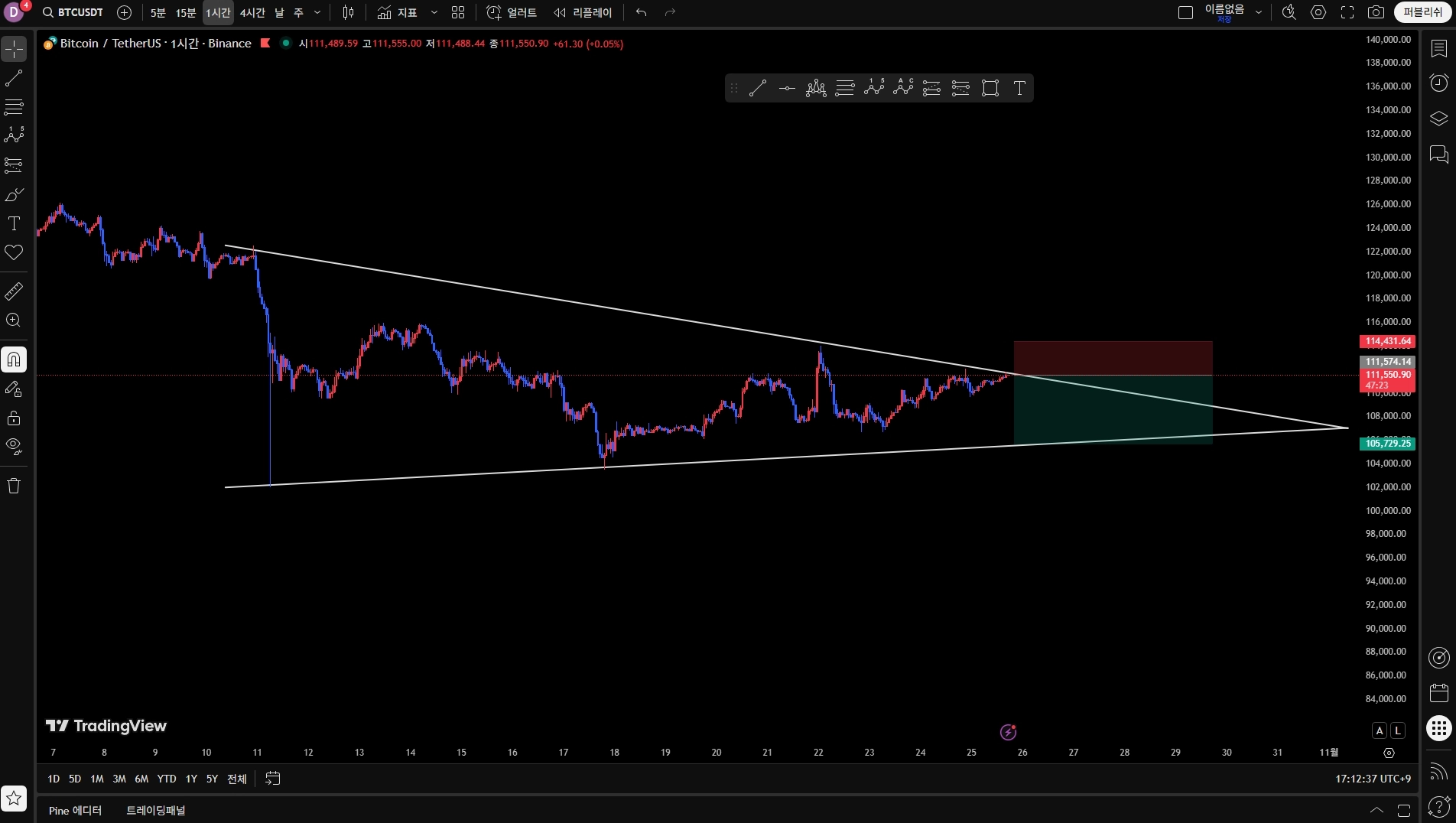Open the trash icon to remove drawings
1456x823 pixels.
click(14, 486)
